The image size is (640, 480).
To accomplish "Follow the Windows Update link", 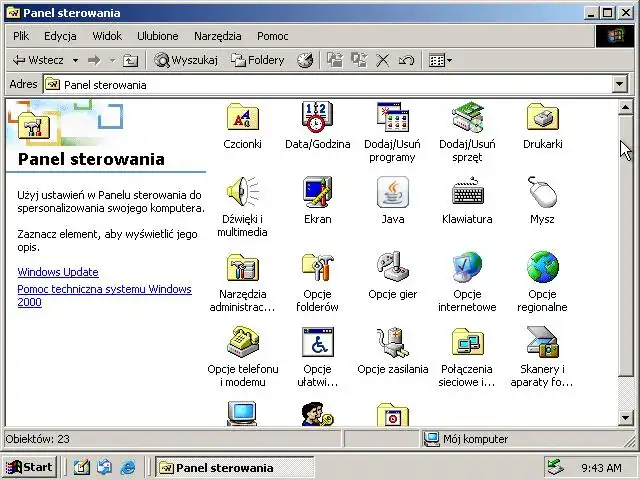I will pos(58,272).
